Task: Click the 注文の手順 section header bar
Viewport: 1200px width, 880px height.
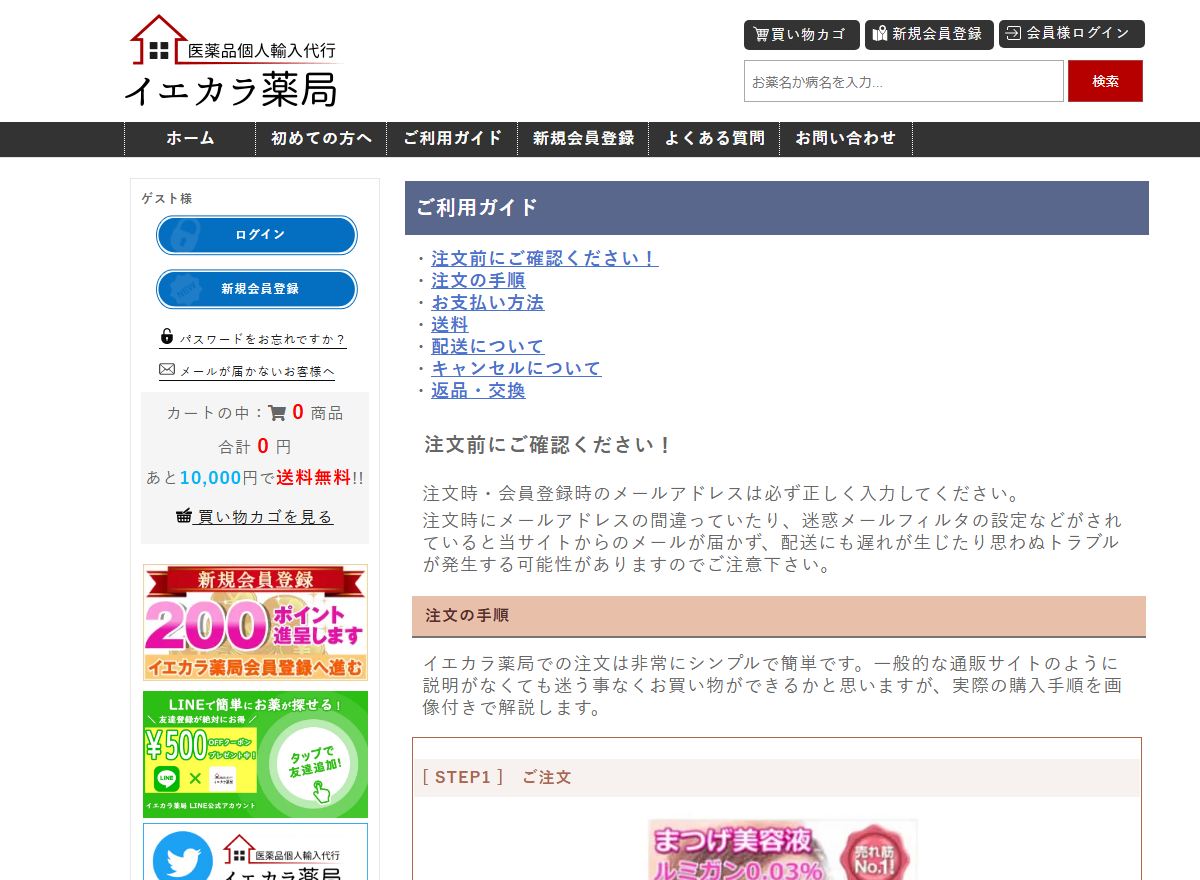Action: [x=779, y=616]
